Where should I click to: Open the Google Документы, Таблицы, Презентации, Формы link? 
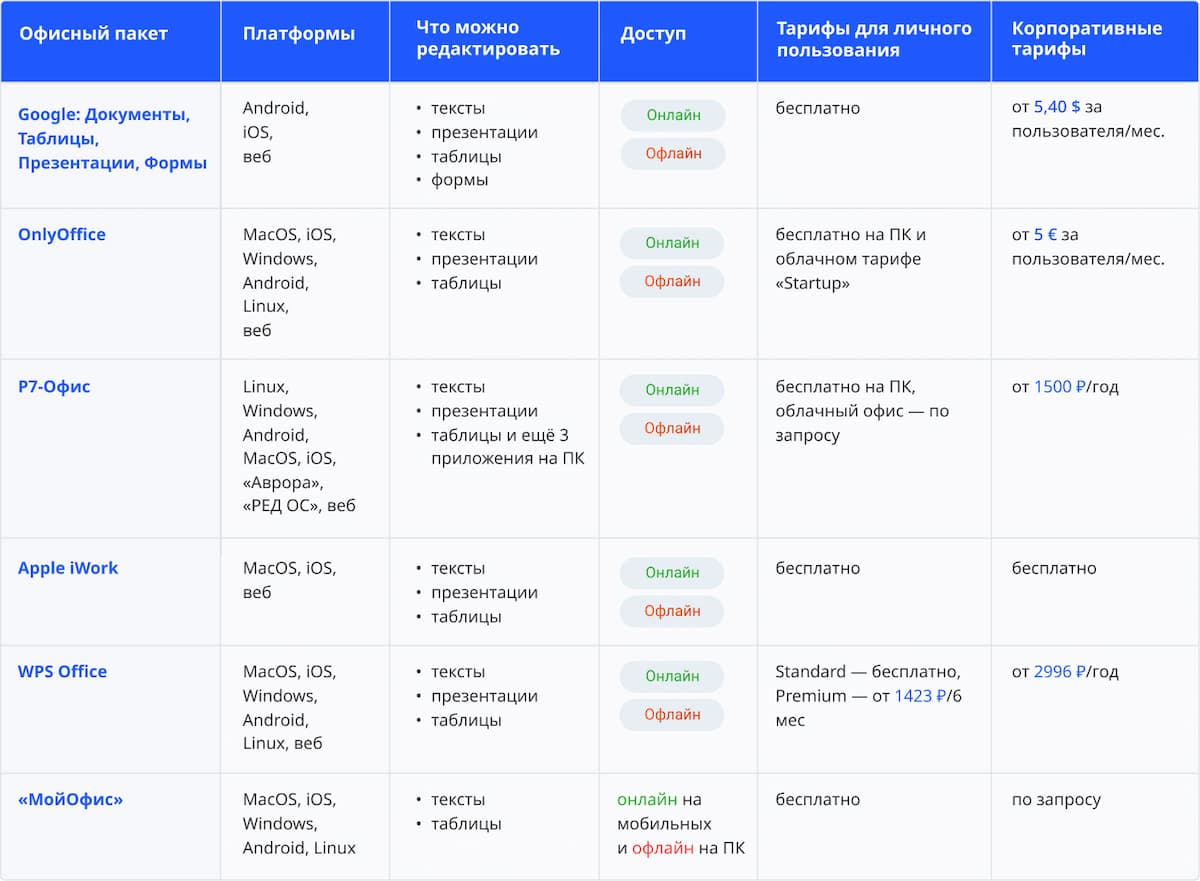pyautogui.click(x=112, y=138)
